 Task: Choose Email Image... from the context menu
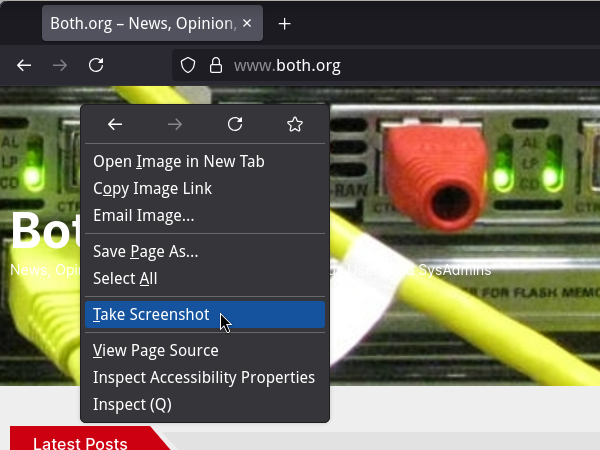pyautogui.click(x=143, y=215)
